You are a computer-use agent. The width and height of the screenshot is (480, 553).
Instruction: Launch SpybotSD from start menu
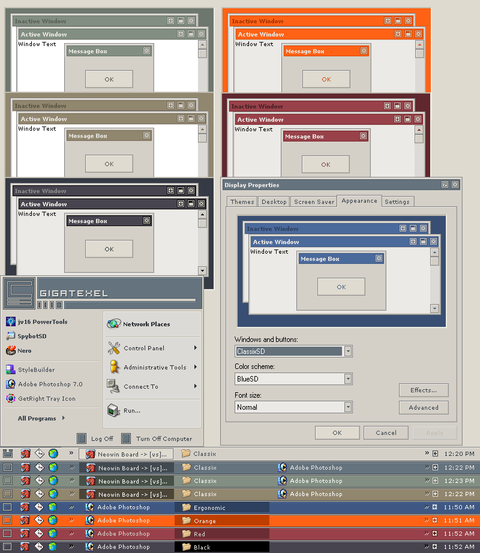click(26, 336)
